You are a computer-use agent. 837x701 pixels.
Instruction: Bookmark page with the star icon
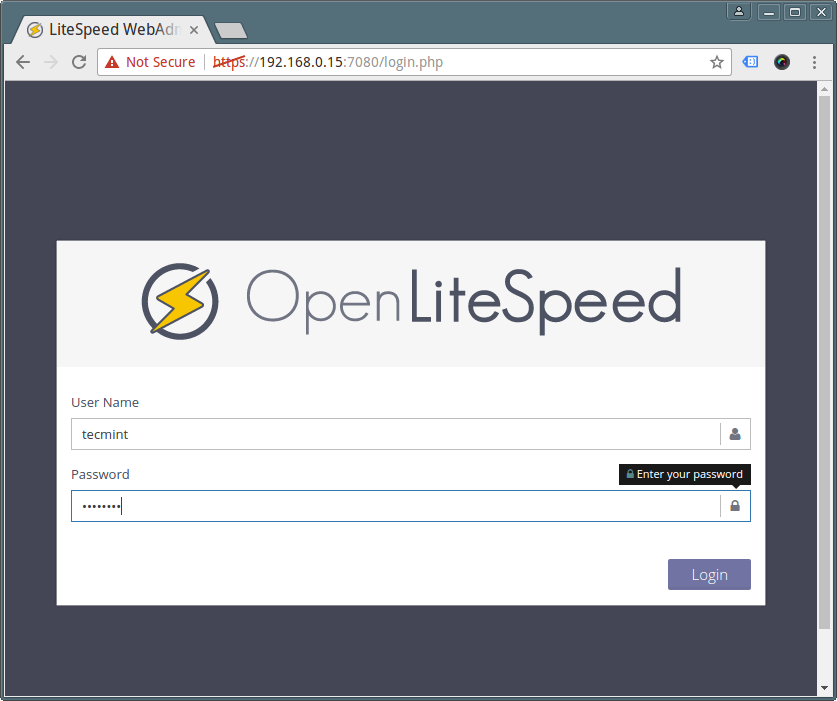(716, 62)
